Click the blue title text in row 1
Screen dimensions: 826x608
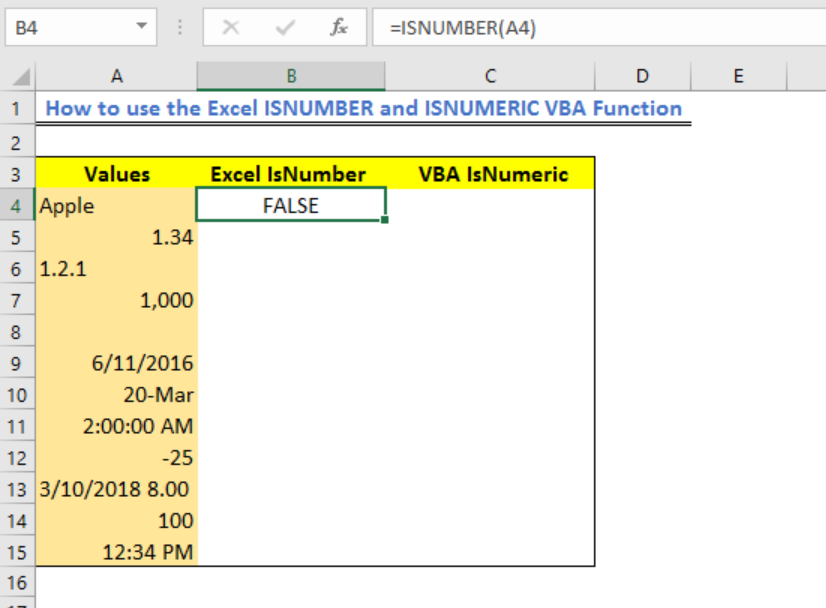(363, 108)
